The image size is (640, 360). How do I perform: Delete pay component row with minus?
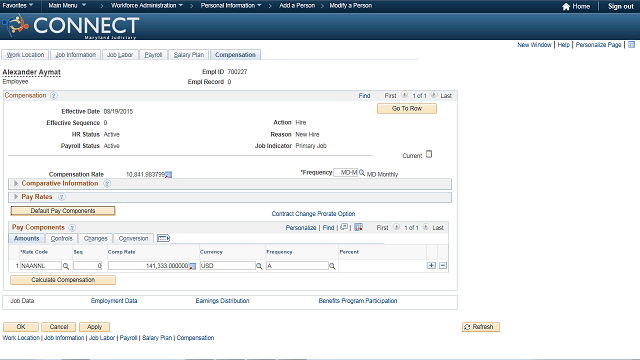pos(443,266)
